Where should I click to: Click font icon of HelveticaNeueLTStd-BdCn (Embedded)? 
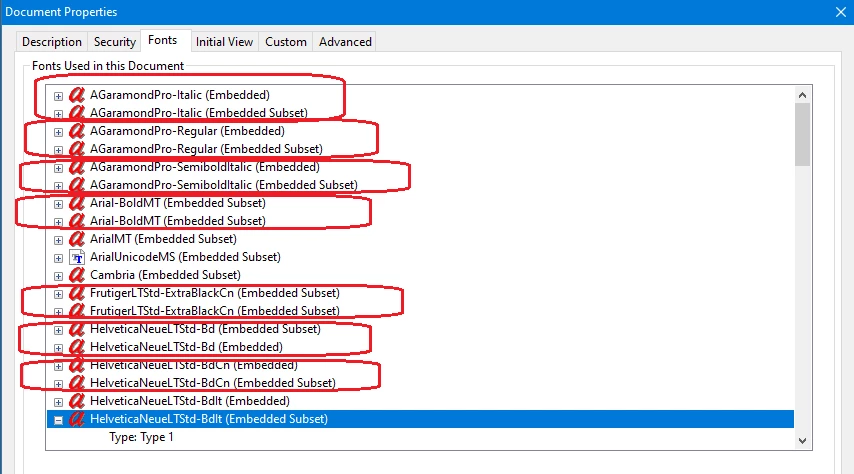click(77, 364)
